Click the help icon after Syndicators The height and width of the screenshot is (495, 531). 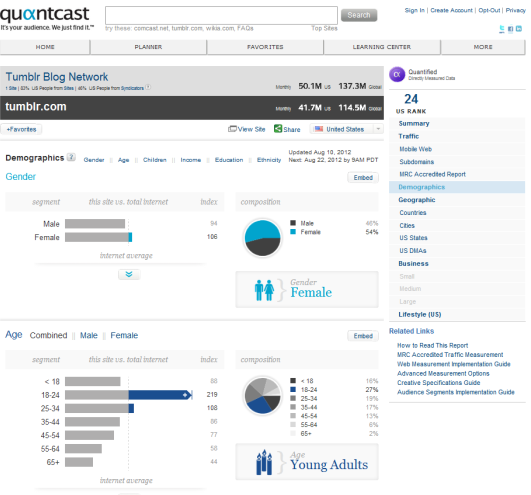coord(148,87)
